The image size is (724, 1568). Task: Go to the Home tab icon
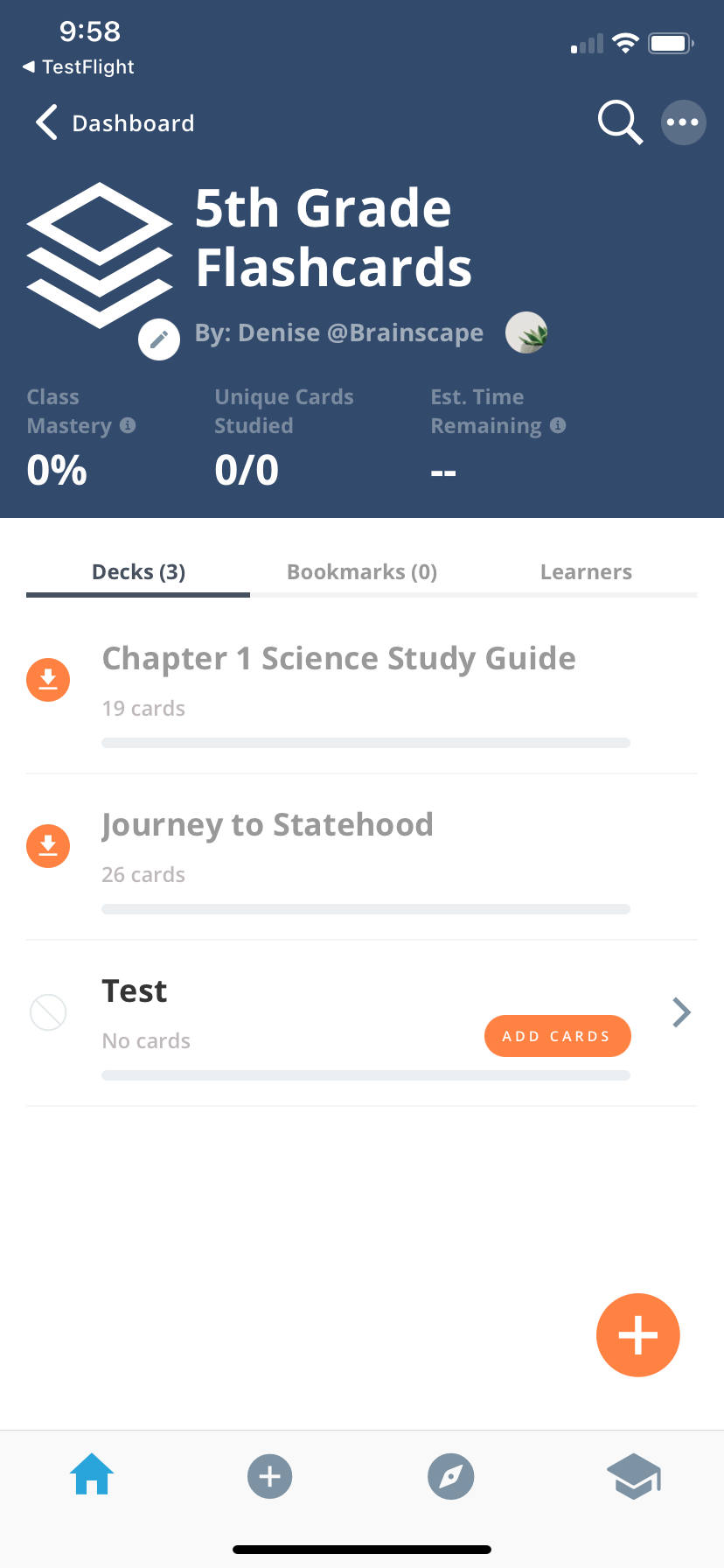point(92,1473)
